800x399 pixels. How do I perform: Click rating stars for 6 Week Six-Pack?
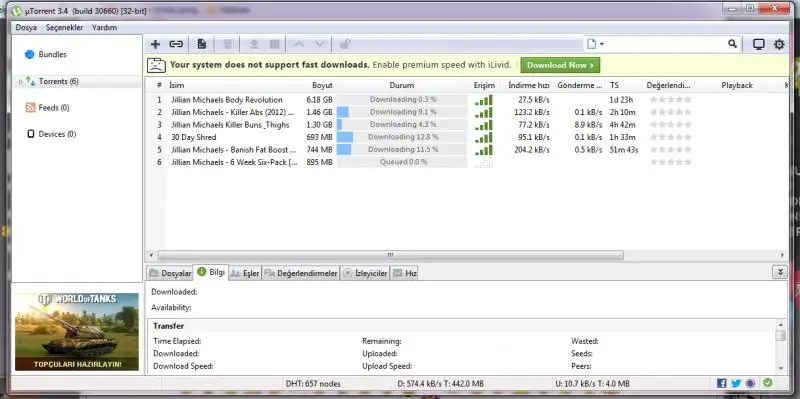point(670,162)
